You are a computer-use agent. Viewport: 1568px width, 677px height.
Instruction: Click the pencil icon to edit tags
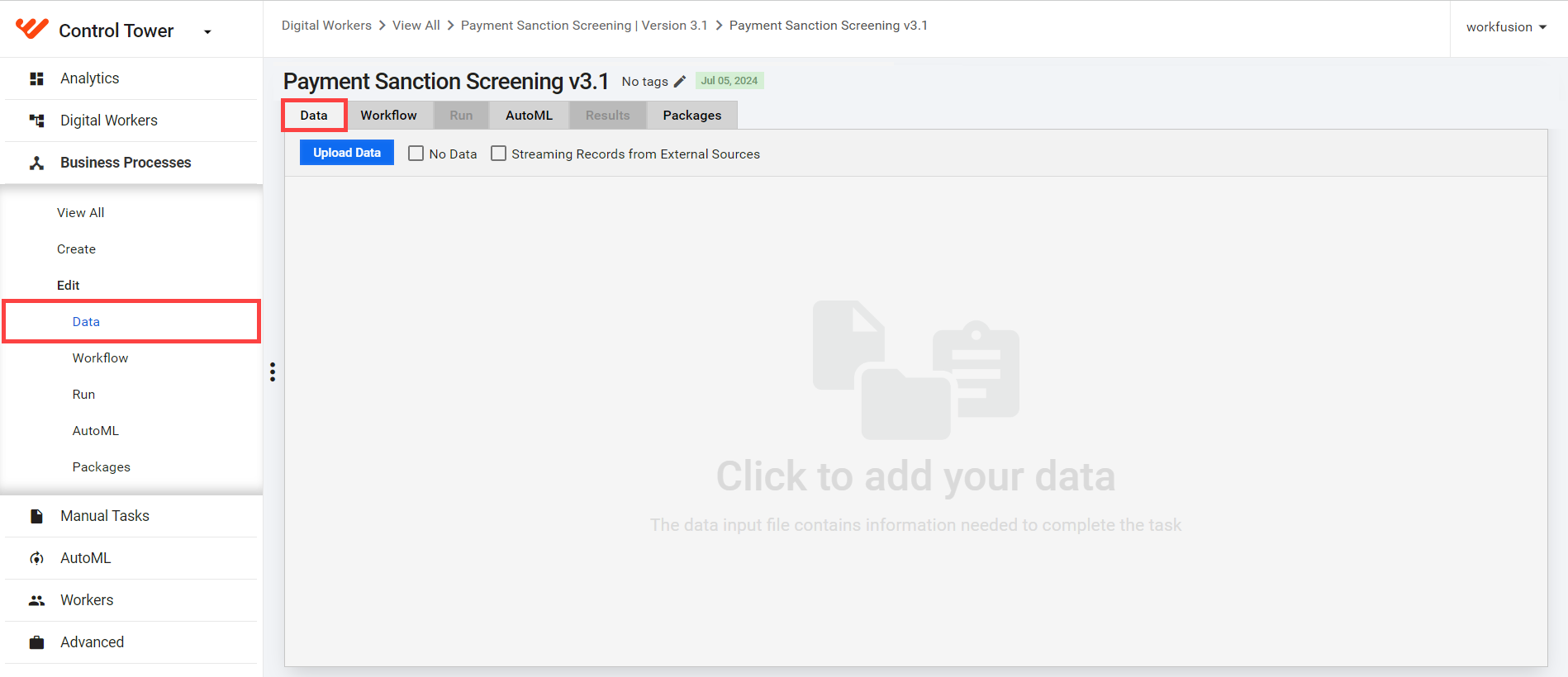point(680,81)
